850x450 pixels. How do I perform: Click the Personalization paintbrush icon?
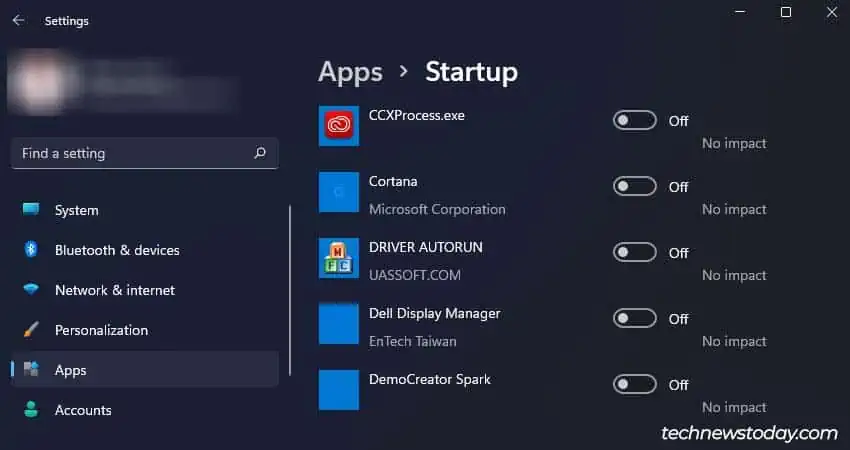[31, 330]
